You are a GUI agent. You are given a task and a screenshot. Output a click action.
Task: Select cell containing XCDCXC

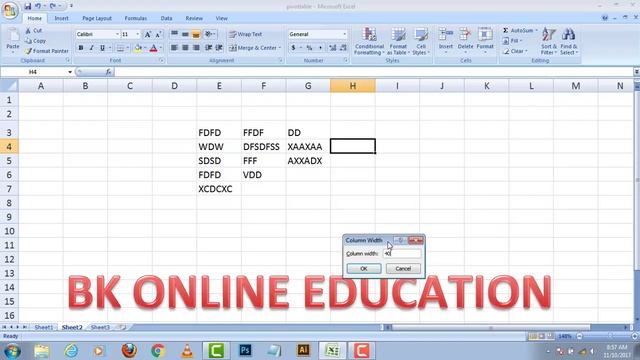point(219,189)
